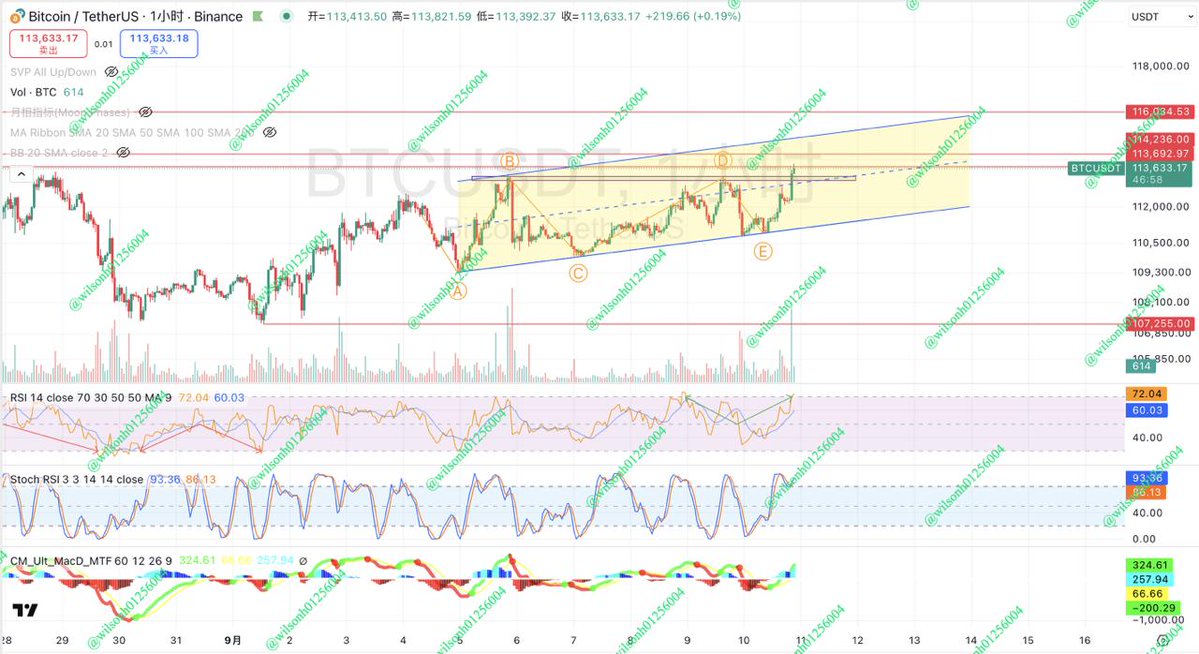Image resolution: width=1199 pixels, height=654 pixels.
Task: Select the wave label B circle
Action: pos(509,161)
